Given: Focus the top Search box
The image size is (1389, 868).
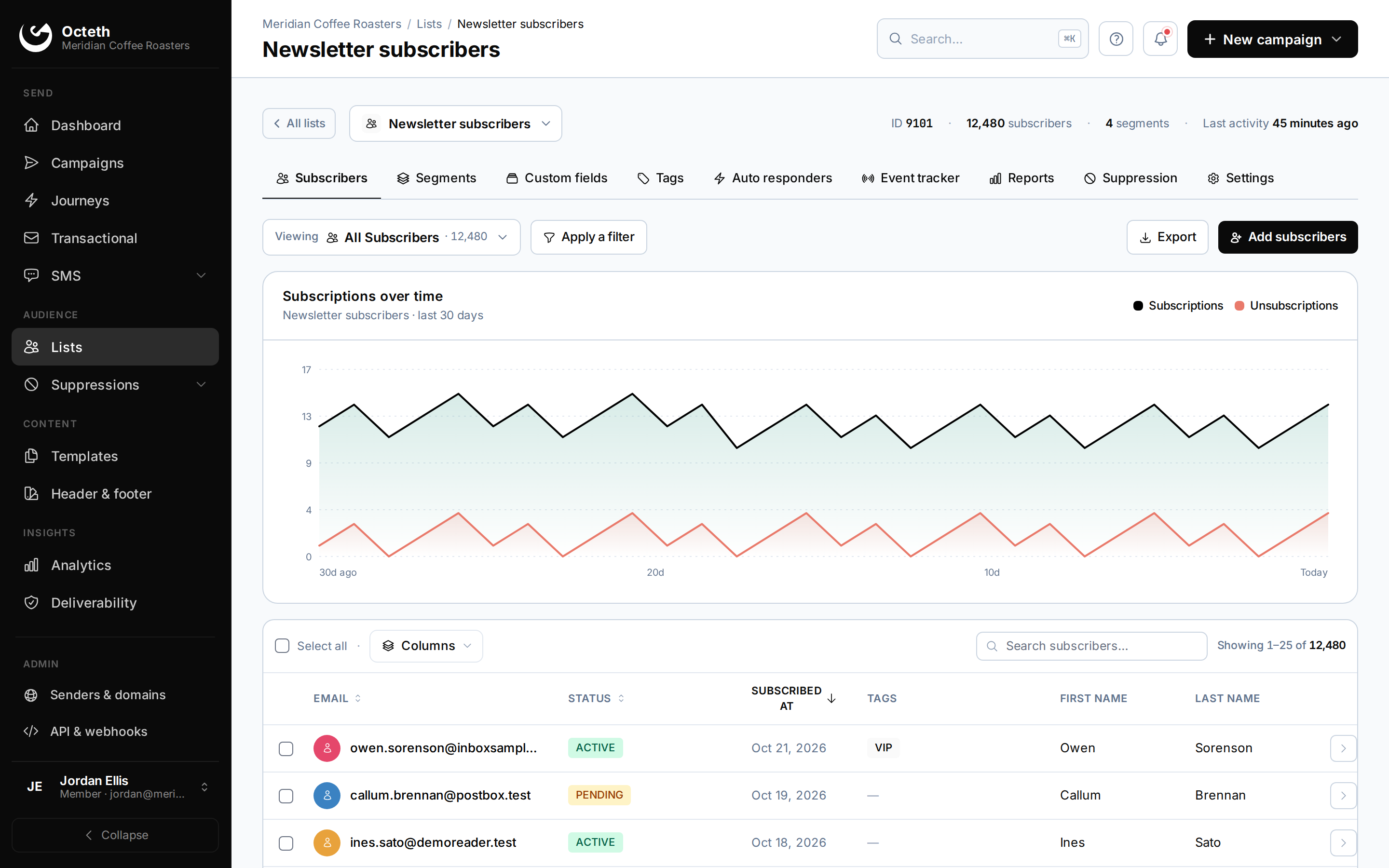Looking at the screenshot, I should (982, 39).
